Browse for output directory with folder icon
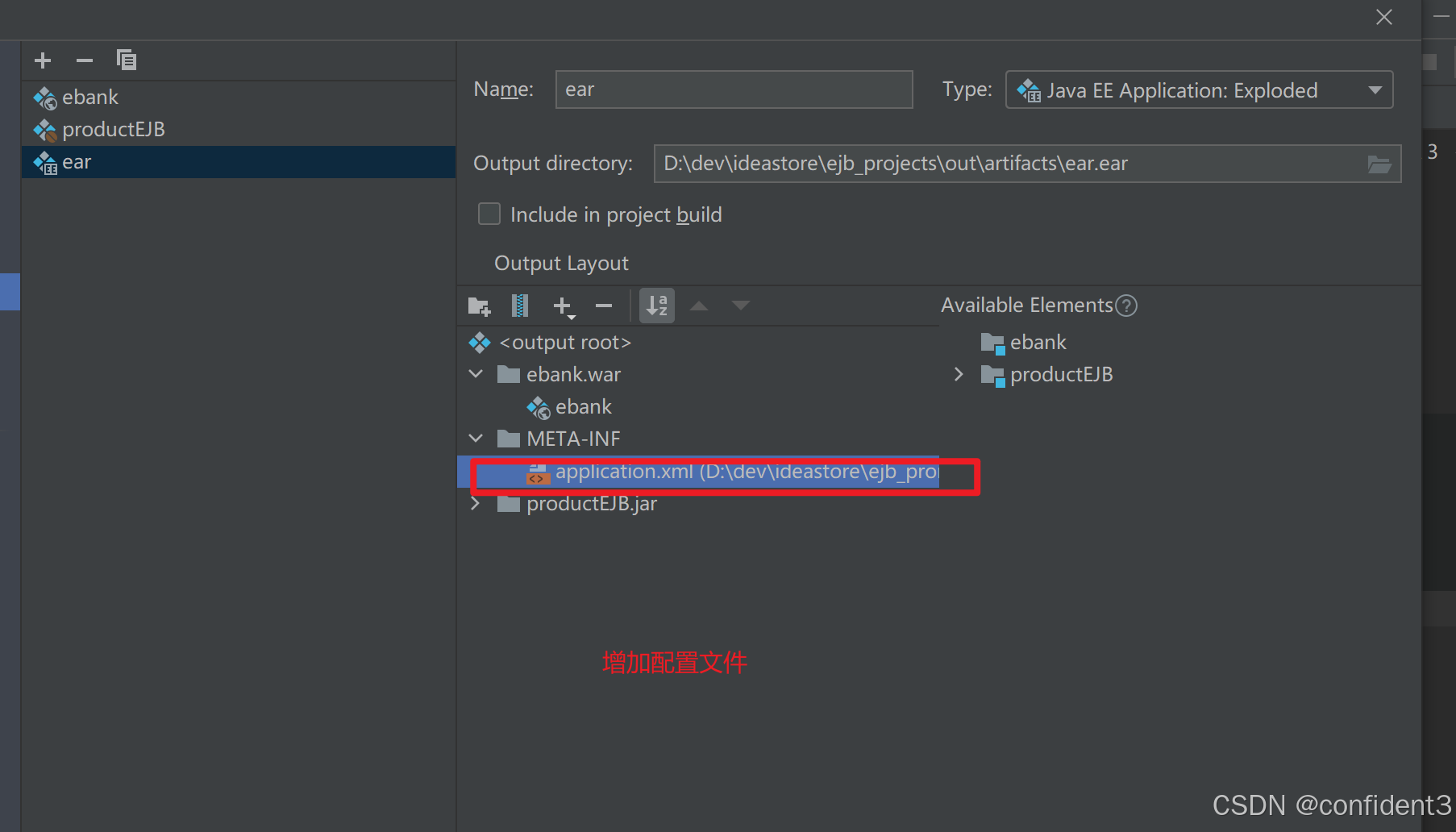Viewport: 1456px width, 832px height. click(1379, 164)
